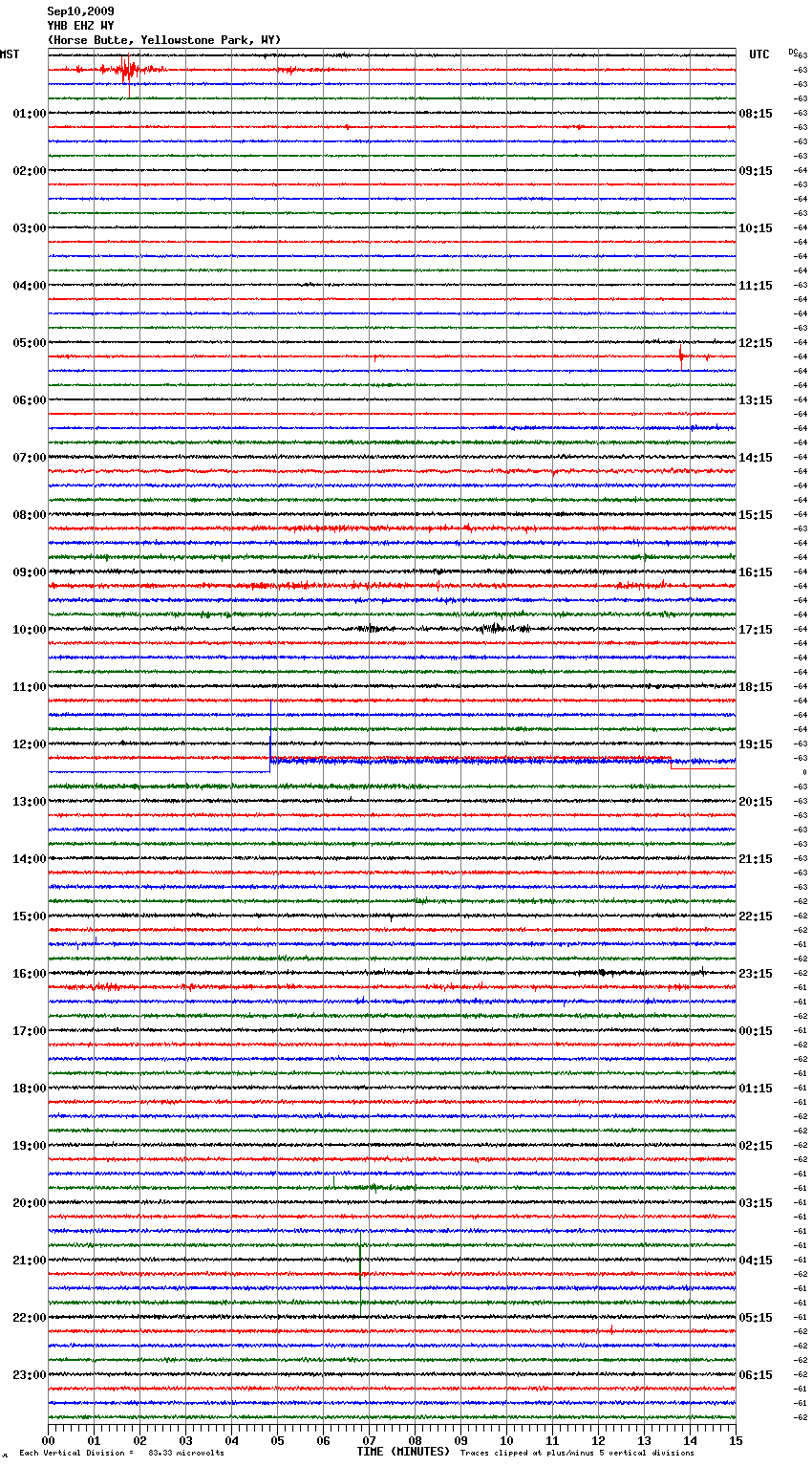Select the station code YHB EHZ WY

[x=80, y=26]
